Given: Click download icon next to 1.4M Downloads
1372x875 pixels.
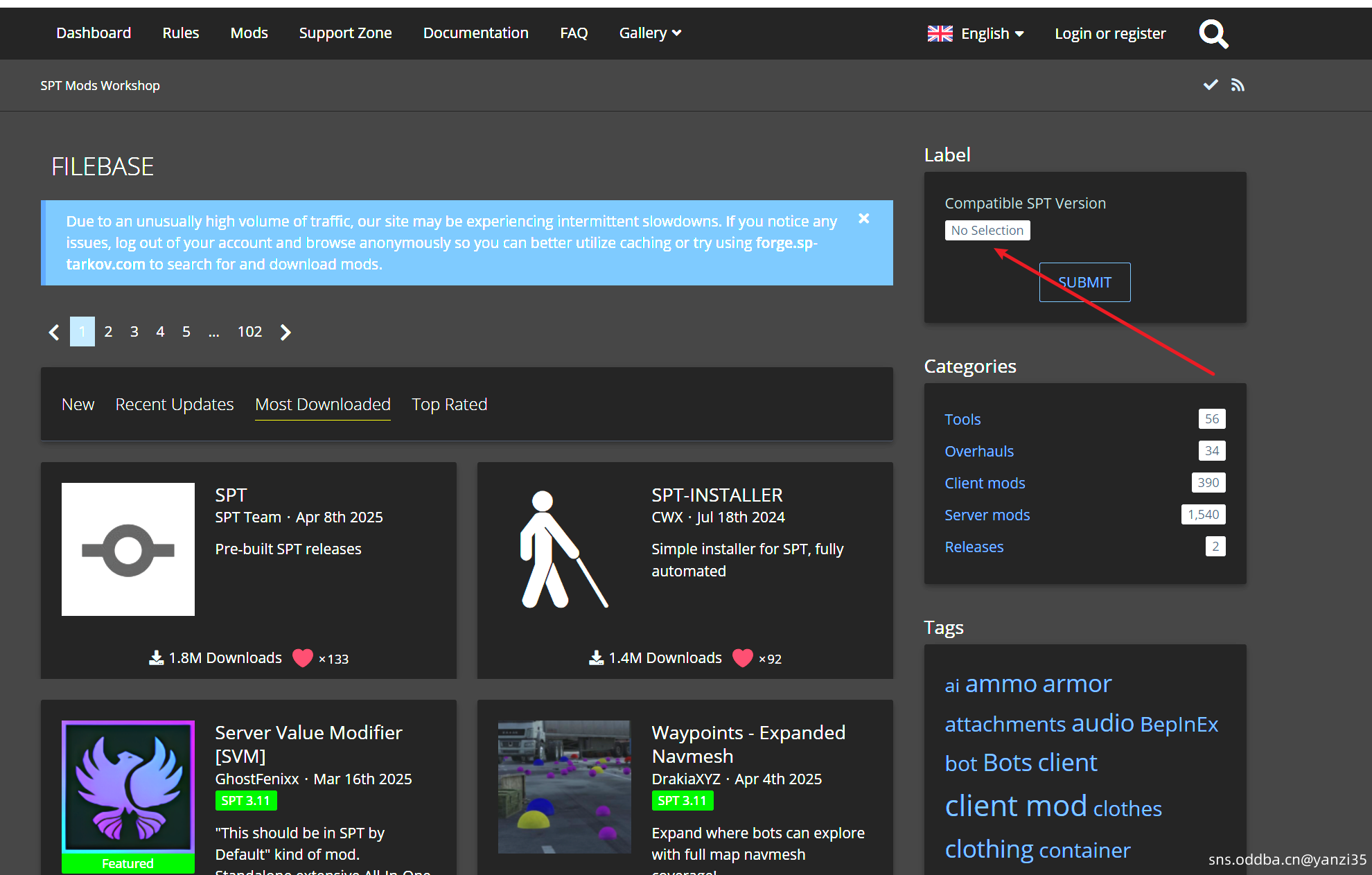Looking at the screenshot, I should pos(597,657).
